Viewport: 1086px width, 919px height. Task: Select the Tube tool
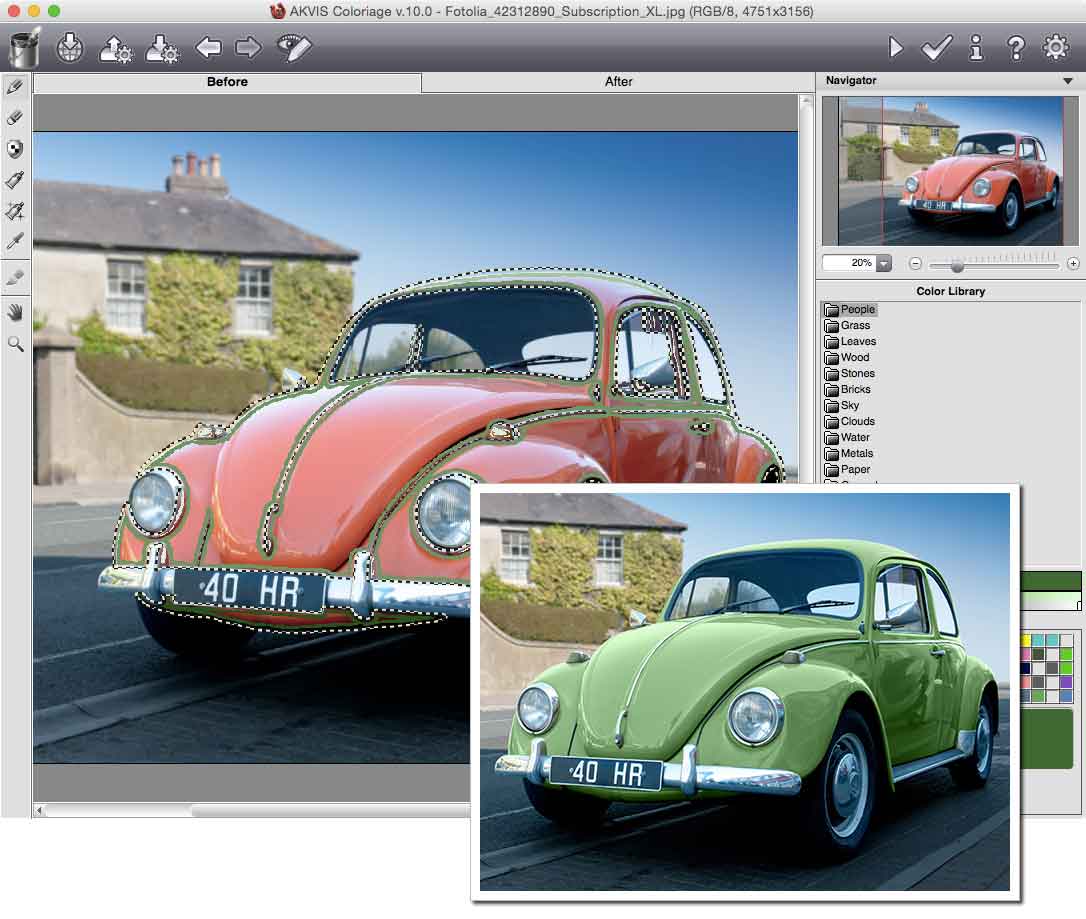tap(15, 180)
